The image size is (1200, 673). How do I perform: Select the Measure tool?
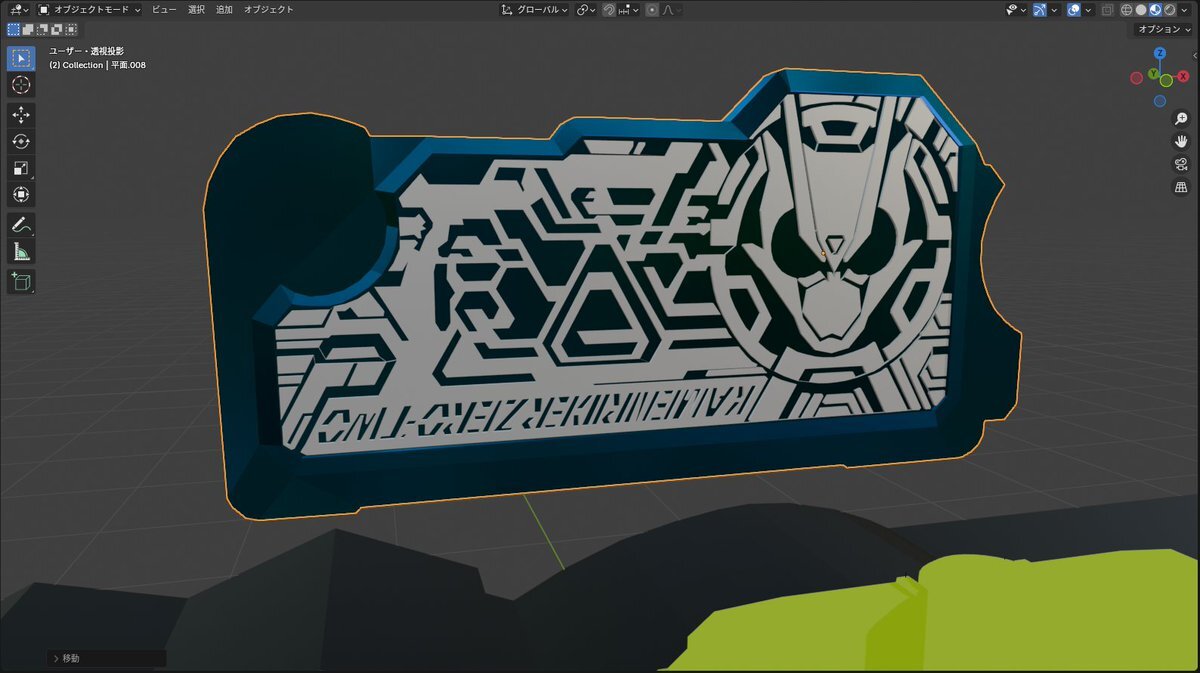click(x=21, y=251)
